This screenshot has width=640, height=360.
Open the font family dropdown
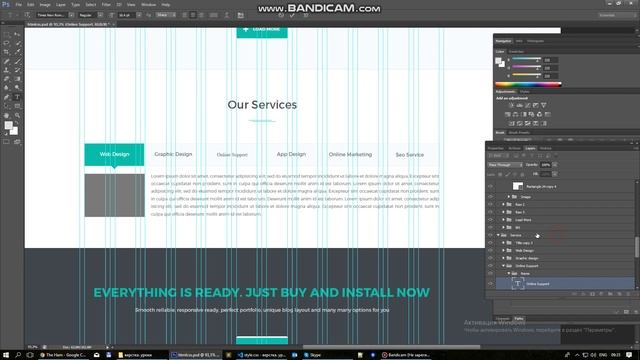click(x=71, y=15)
